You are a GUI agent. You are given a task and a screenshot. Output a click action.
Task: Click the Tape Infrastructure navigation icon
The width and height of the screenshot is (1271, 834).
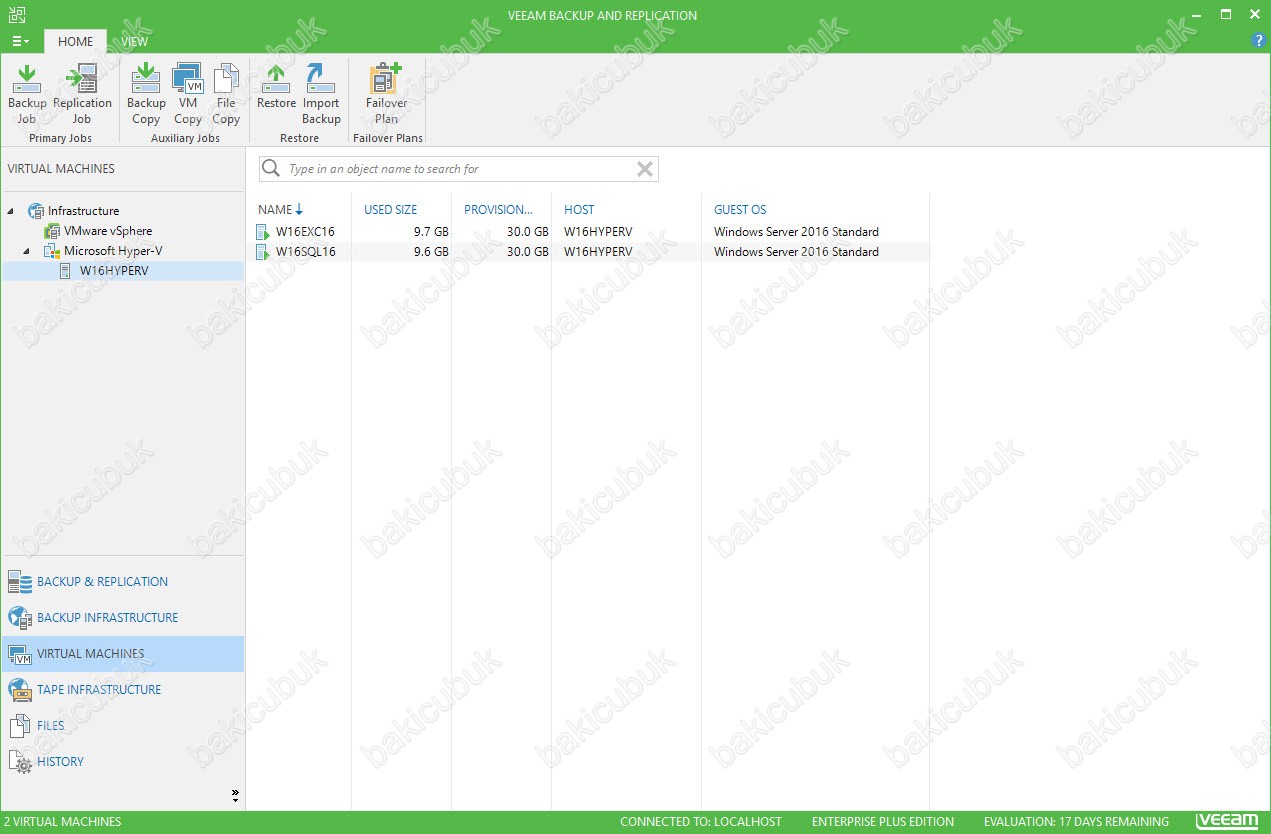point(20,690)
